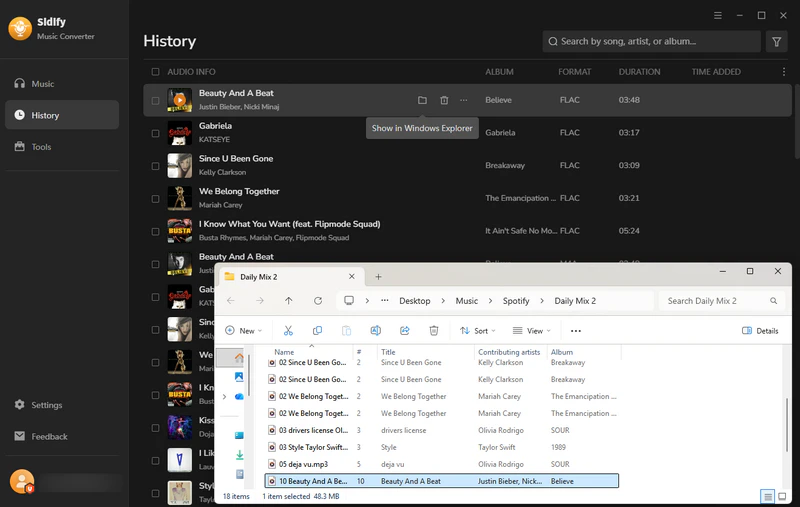Open the New dropdown in Explorer toolbar
Viewport: 800px width, 507px height.
click(x=244, y=331)
